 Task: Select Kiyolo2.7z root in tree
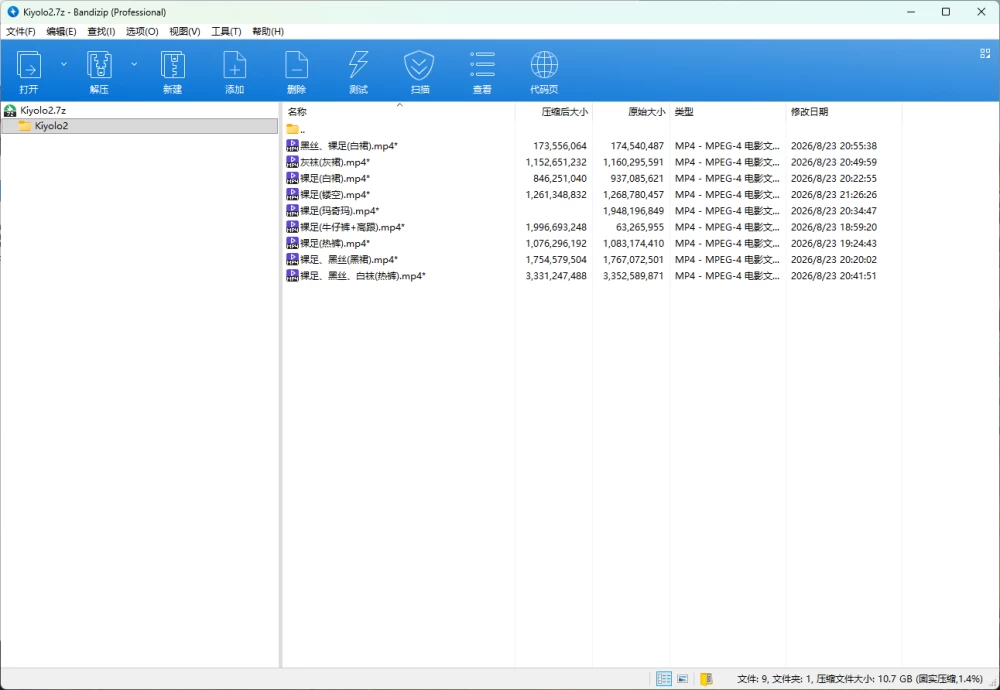[43, 110]
